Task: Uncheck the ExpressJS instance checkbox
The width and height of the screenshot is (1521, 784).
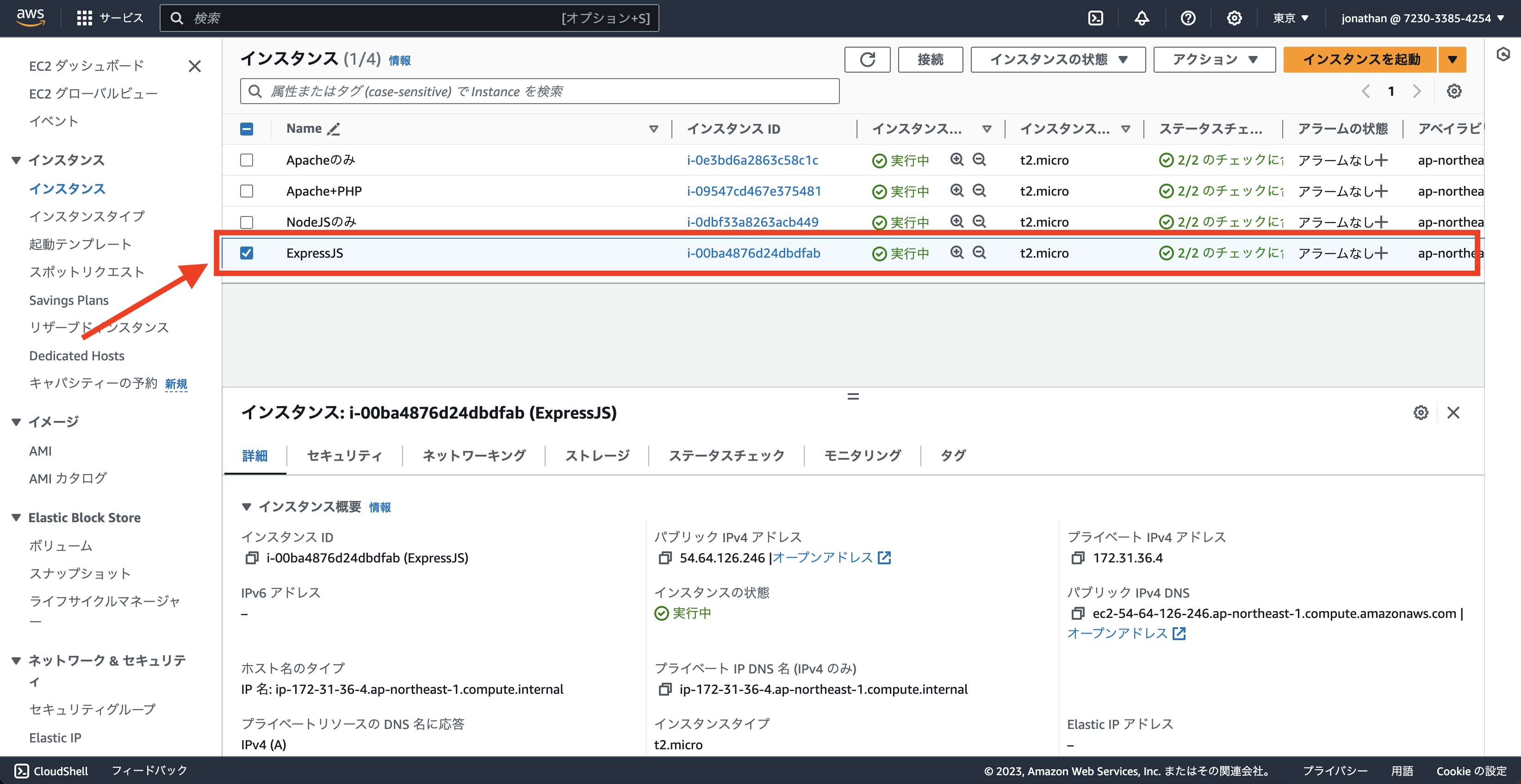Action: (247, 253)
